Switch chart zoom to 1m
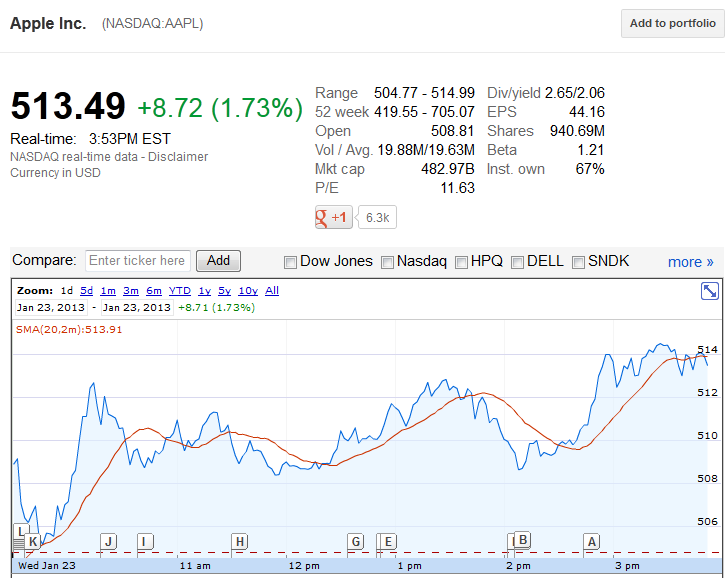This screenshot has width=725, height=578. tap(108, 291)
